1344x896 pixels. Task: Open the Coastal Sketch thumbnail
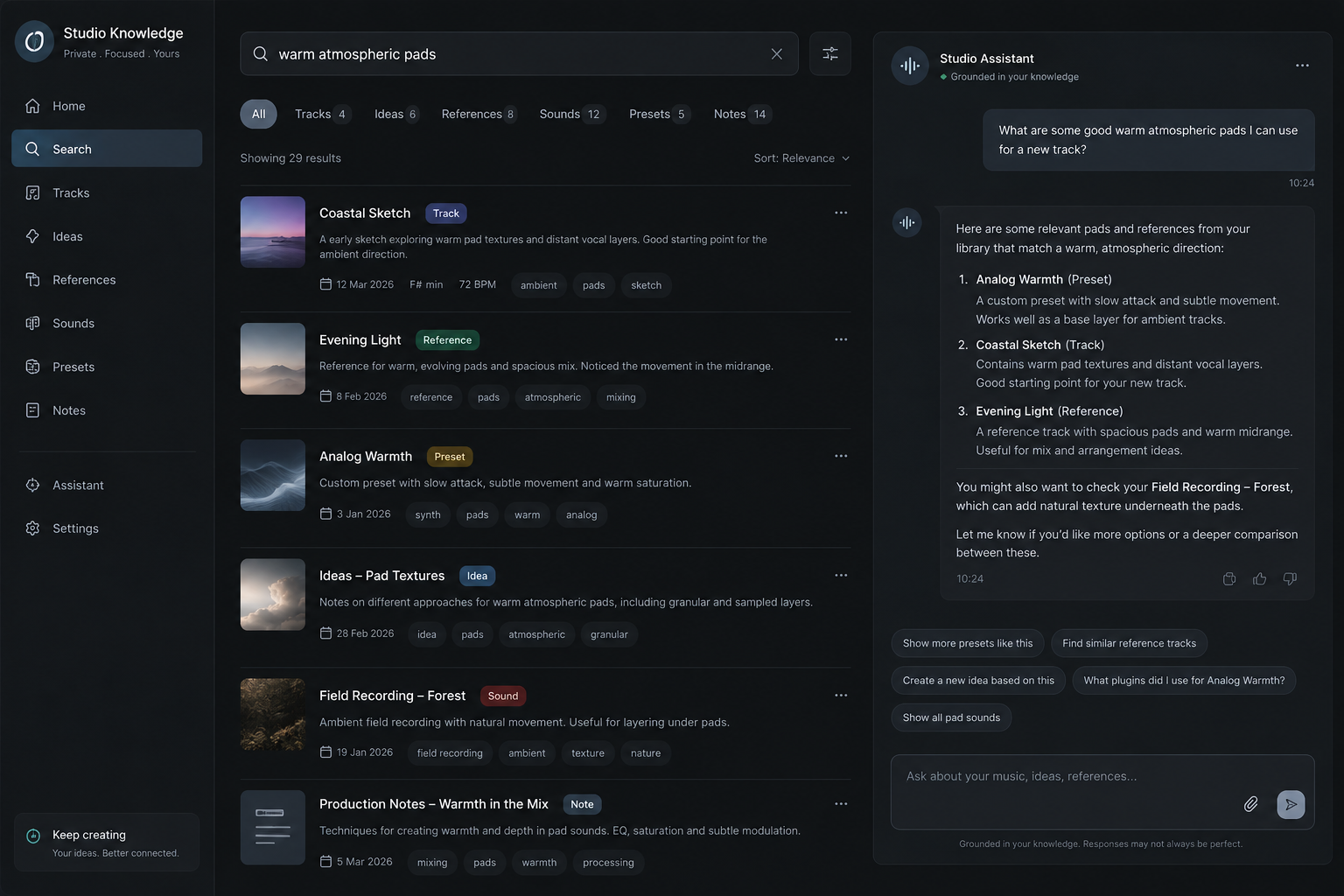[x=273, y=232]
